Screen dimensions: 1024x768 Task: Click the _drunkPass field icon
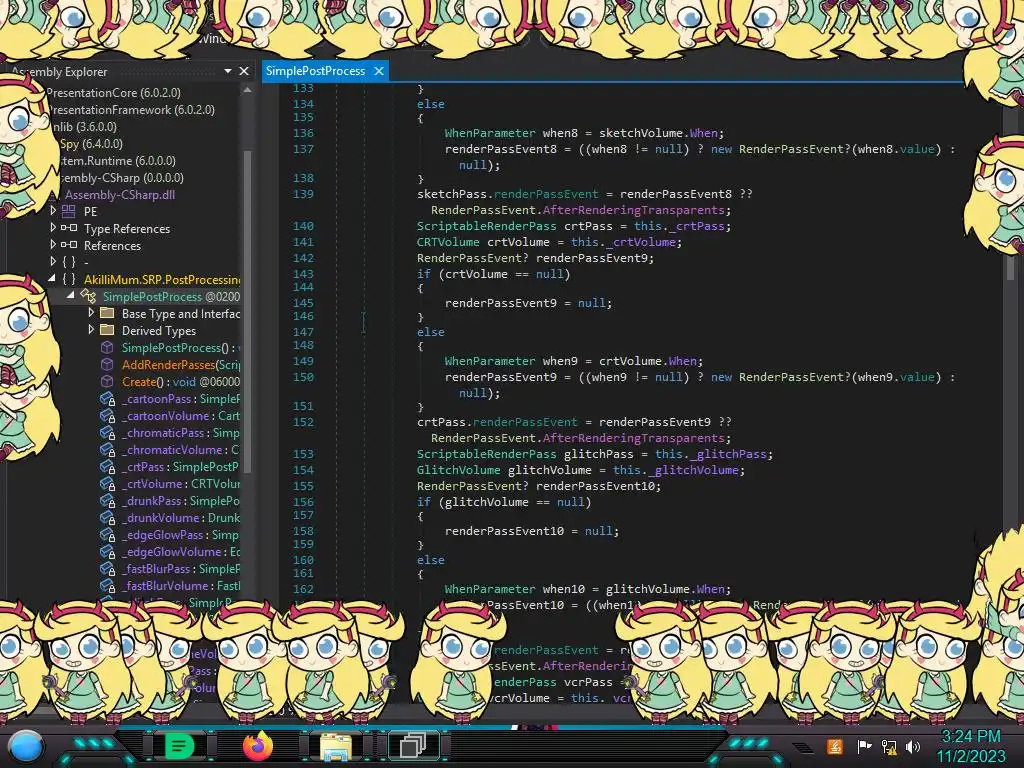108,500
